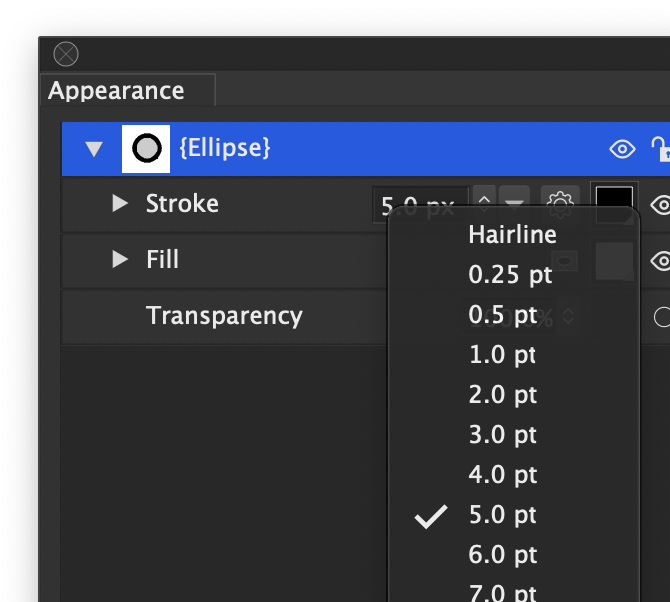
Task: Click stroke width stepper arrows
Action: pos(485,203)
